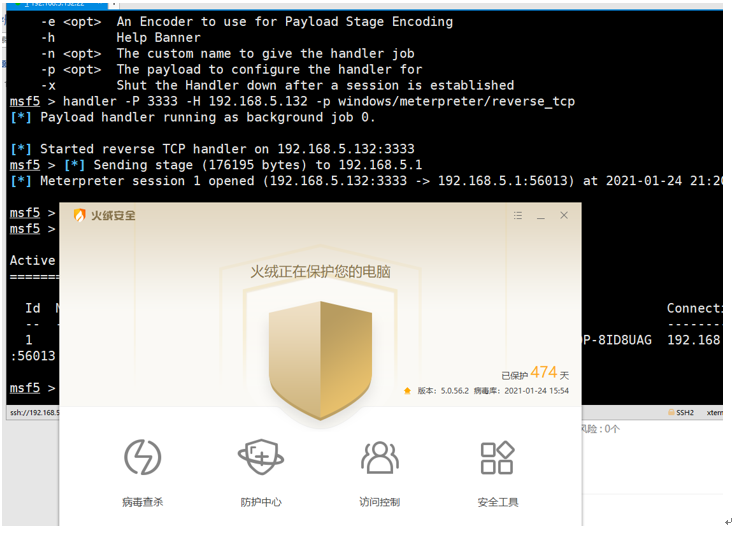Click the version info update icon

coord(407,391)
